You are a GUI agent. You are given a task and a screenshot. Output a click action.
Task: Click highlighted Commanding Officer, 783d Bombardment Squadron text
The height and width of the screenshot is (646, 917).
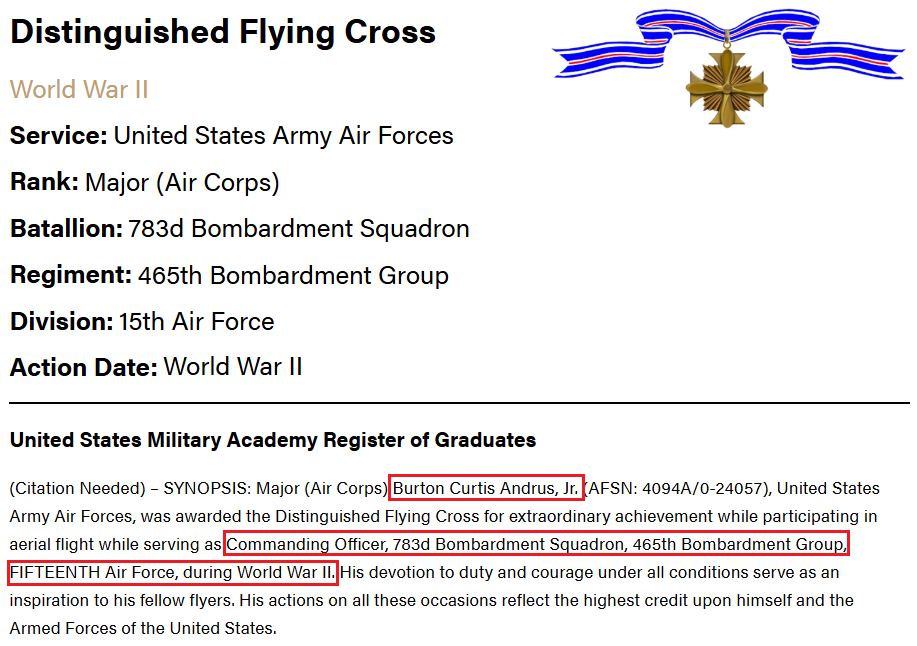pyautogui.click(x=536, y=544)
